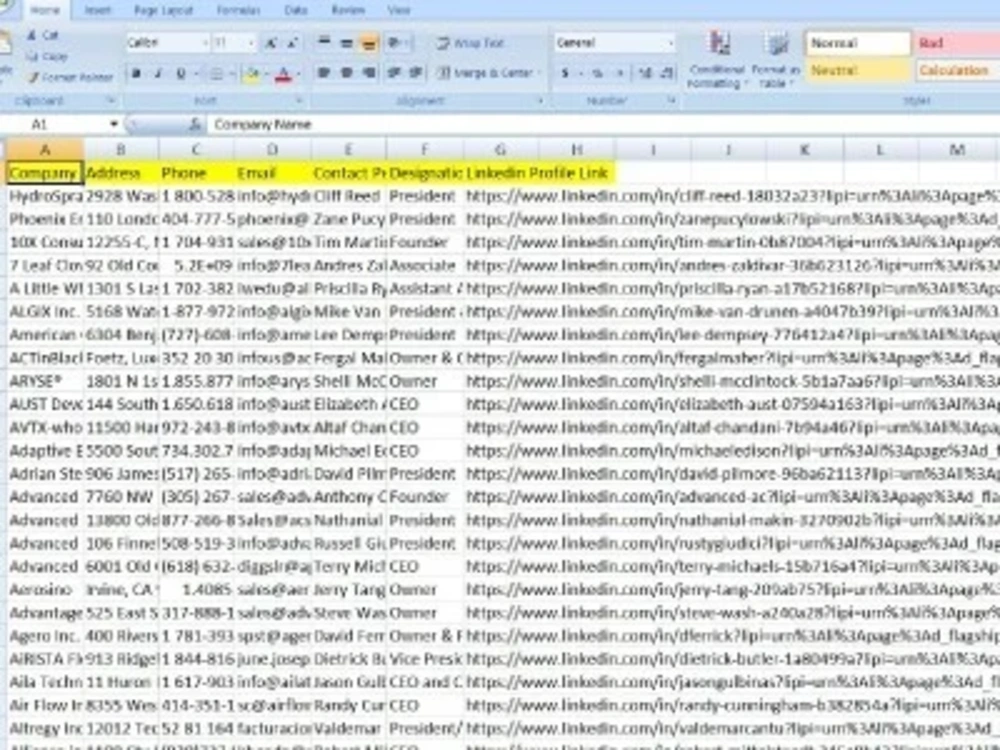
Task: Toggle bold formatting
Action: (136, 73)
